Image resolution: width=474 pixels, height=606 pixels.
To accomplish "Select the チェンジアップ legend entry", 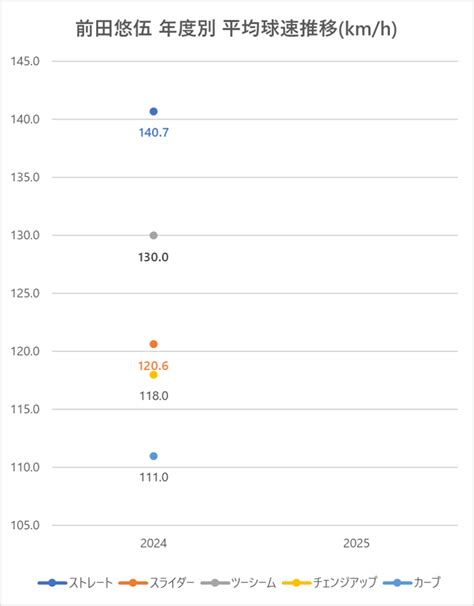I will click(329, 583).
